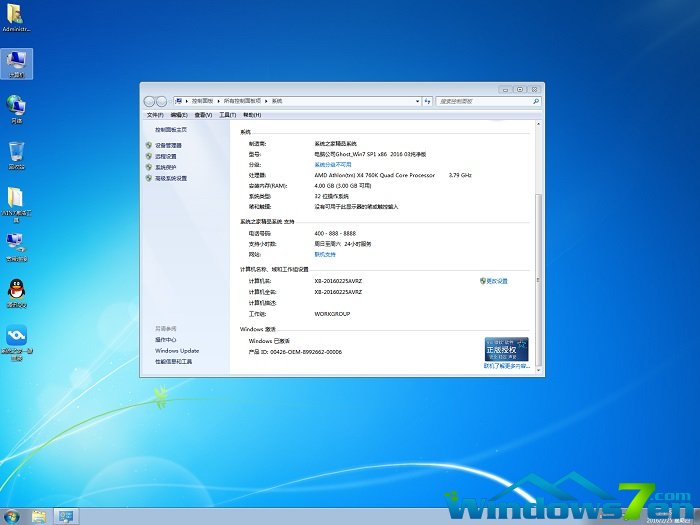Open the Network desktop icon
Viewport: 700px width, 525px height.
(17, 107)
